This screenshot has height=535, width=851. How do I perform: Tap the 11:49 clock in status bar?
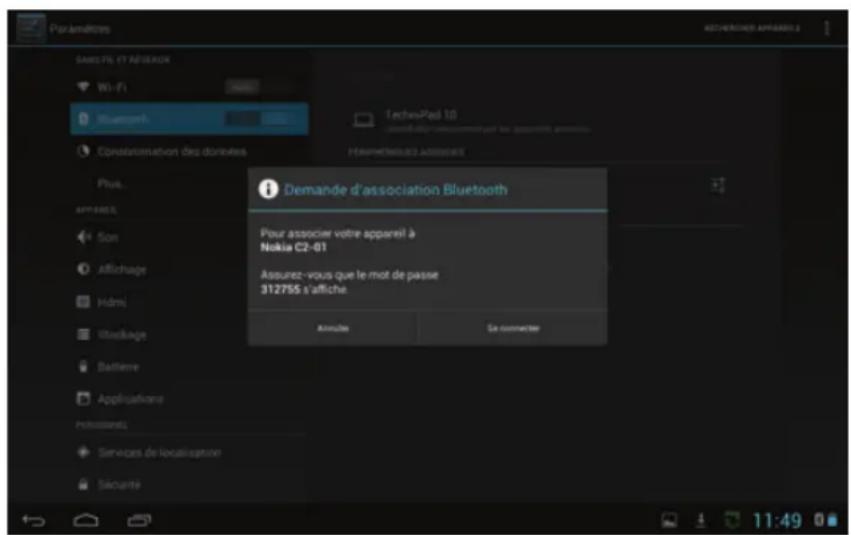[777, 520]
